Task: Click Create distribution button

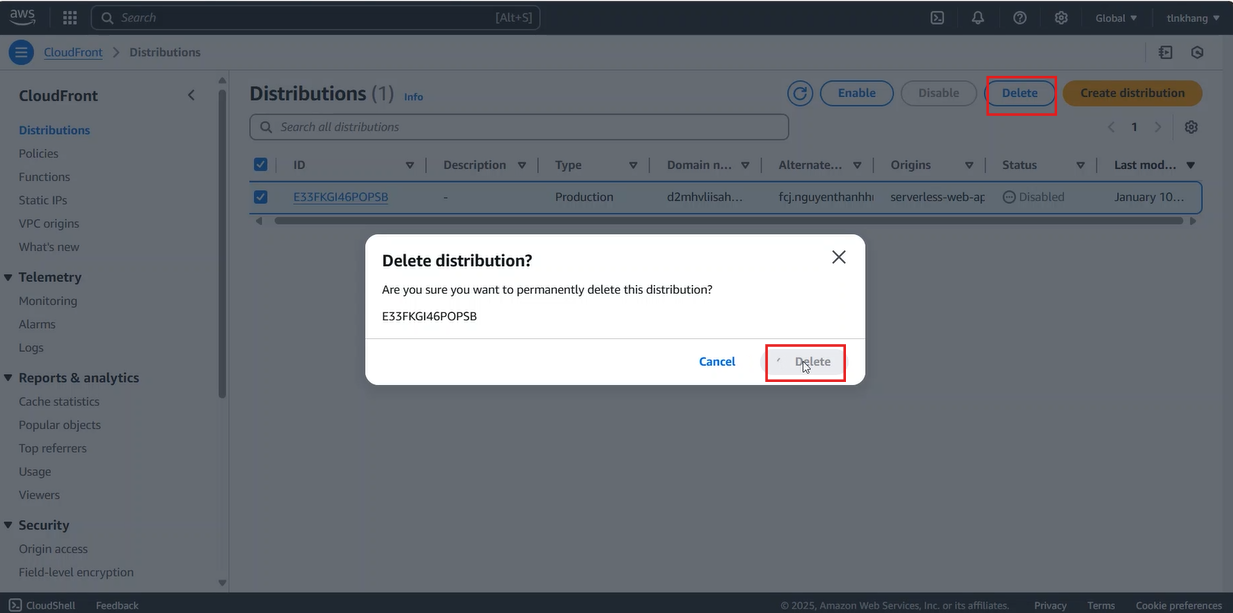Action: 1132,93
